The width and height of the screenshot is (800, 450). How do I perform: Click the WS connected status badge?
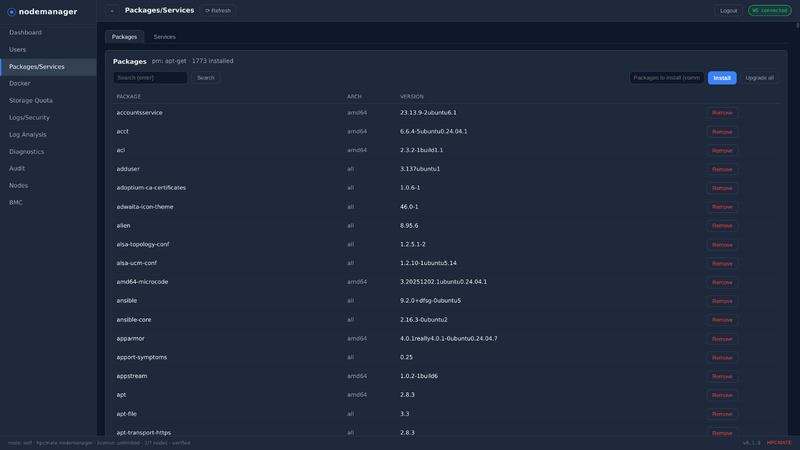769,11
